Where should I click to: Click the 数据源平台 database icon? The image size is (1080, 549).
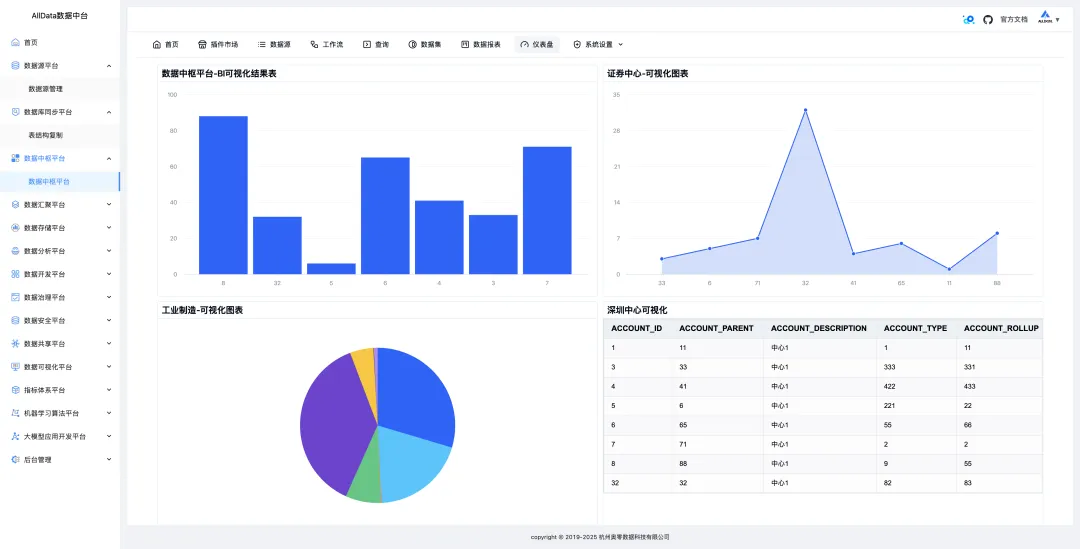(x=15, y=65)
